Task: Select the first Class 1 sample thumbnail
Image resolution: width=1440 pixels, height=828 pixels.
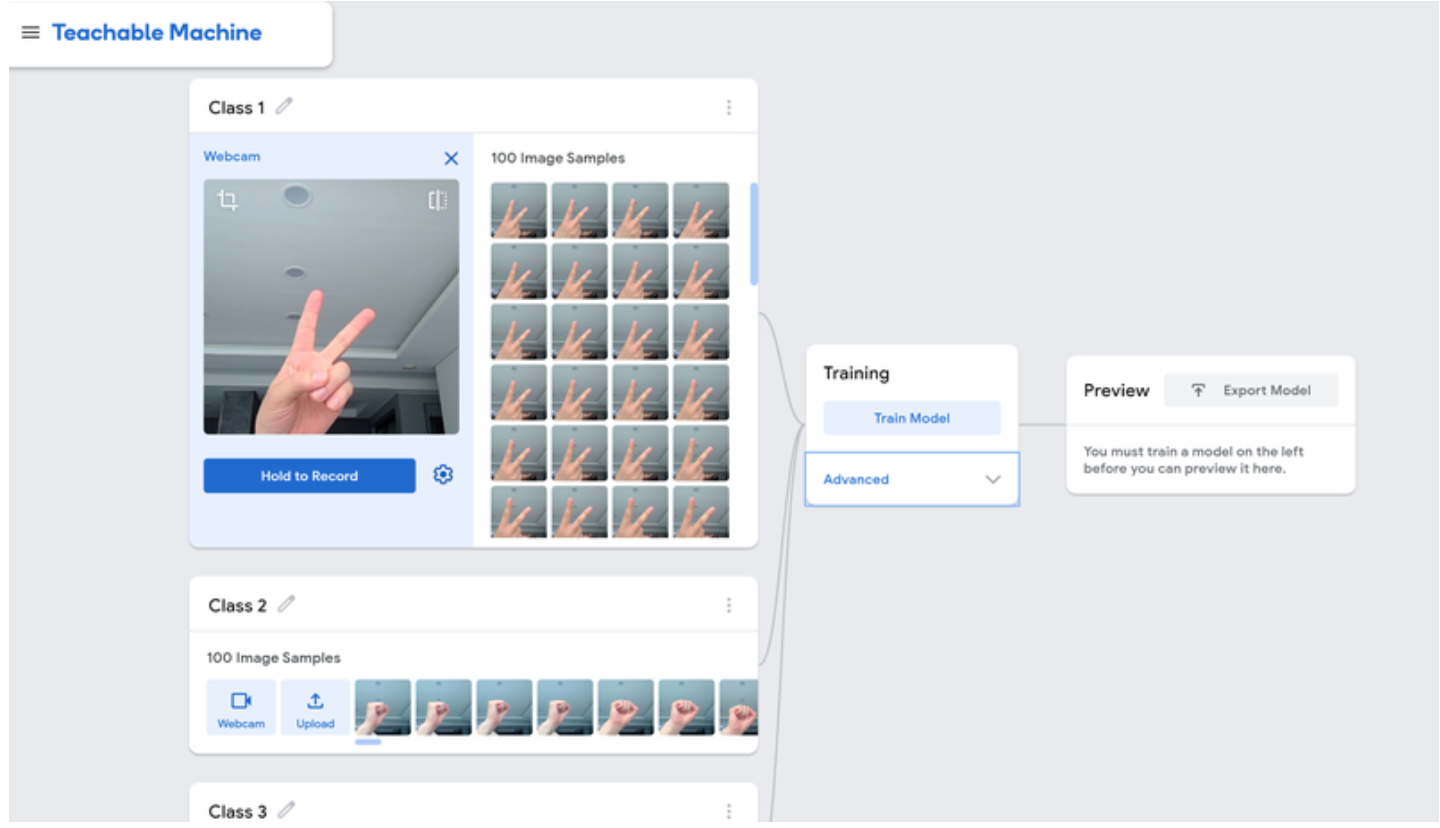Action: pos(518,210)
